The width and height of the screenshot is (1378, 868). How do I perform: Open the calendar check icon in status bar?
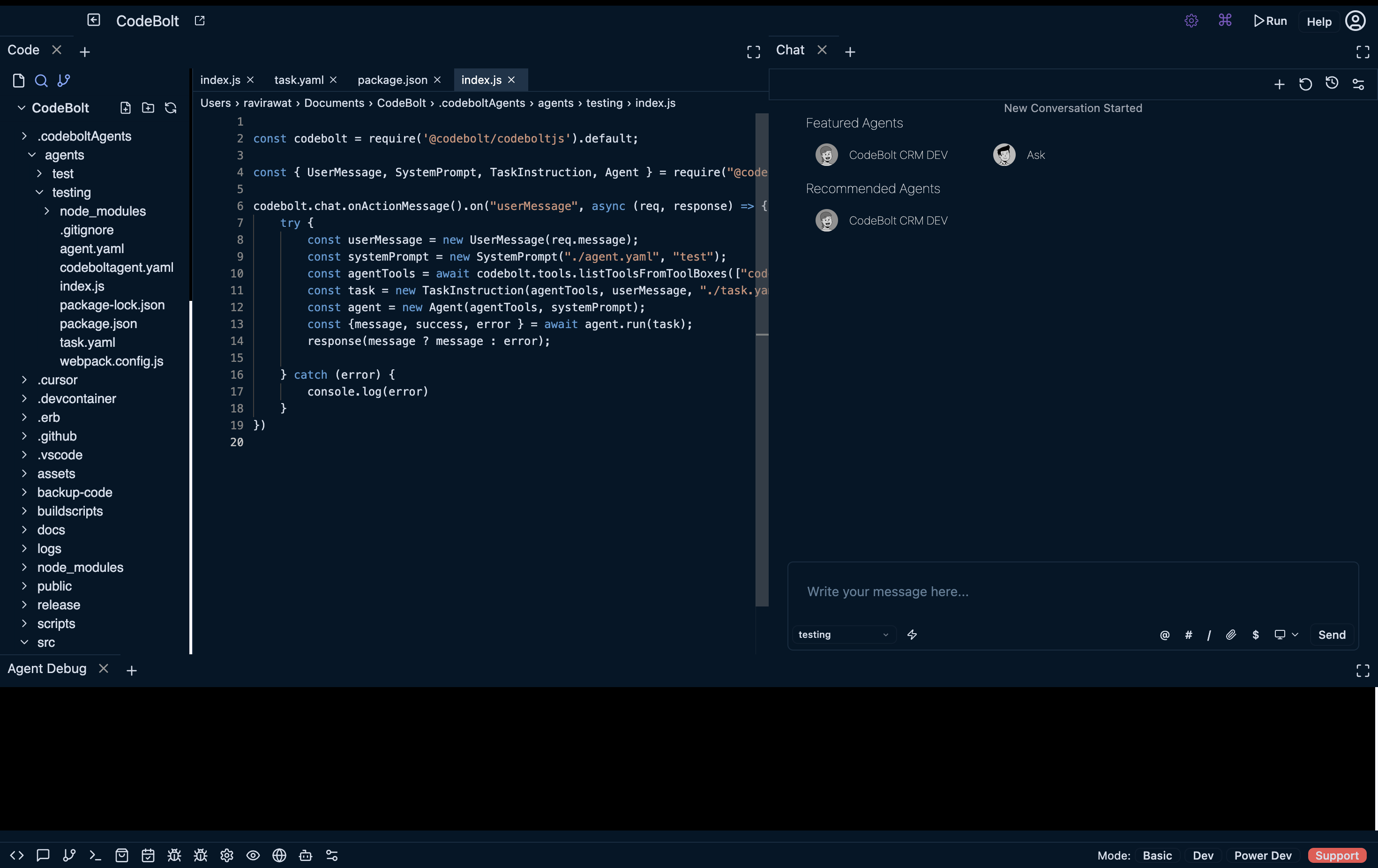click(148, 855)
